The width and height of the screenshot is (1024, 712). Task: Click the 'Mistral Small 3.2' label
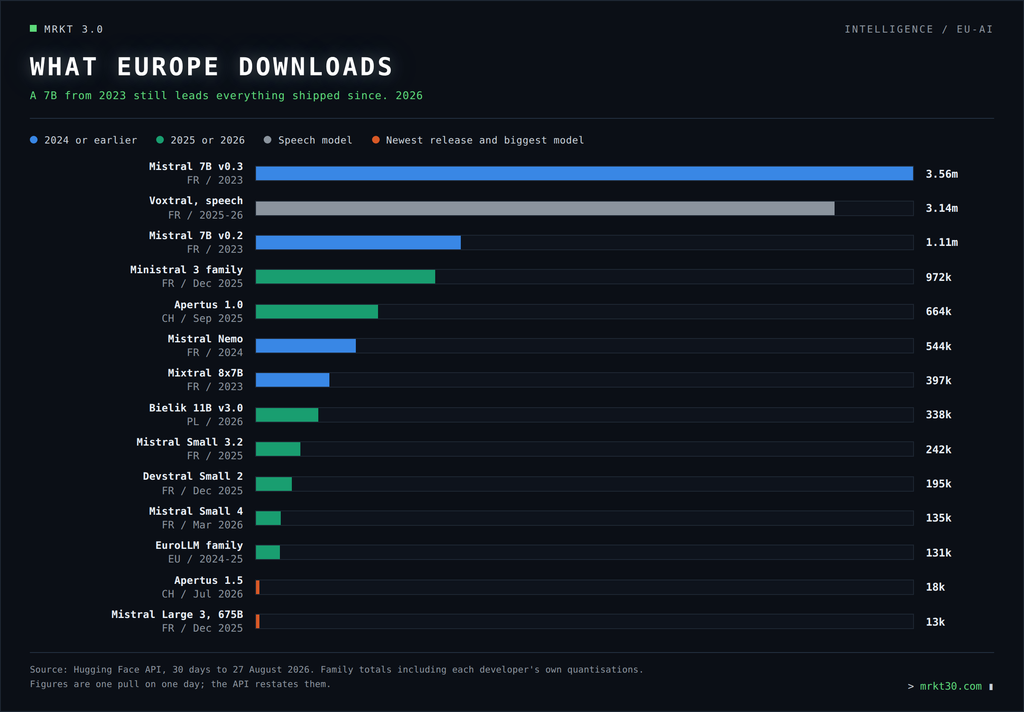click(x=189, y=442)
